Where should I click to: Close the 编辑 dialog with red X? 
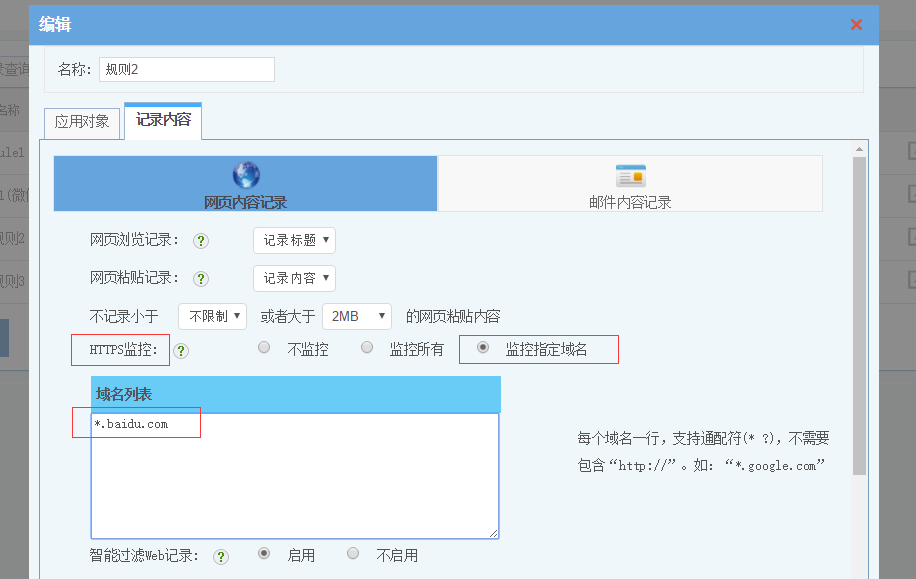[x=856, y=25]
